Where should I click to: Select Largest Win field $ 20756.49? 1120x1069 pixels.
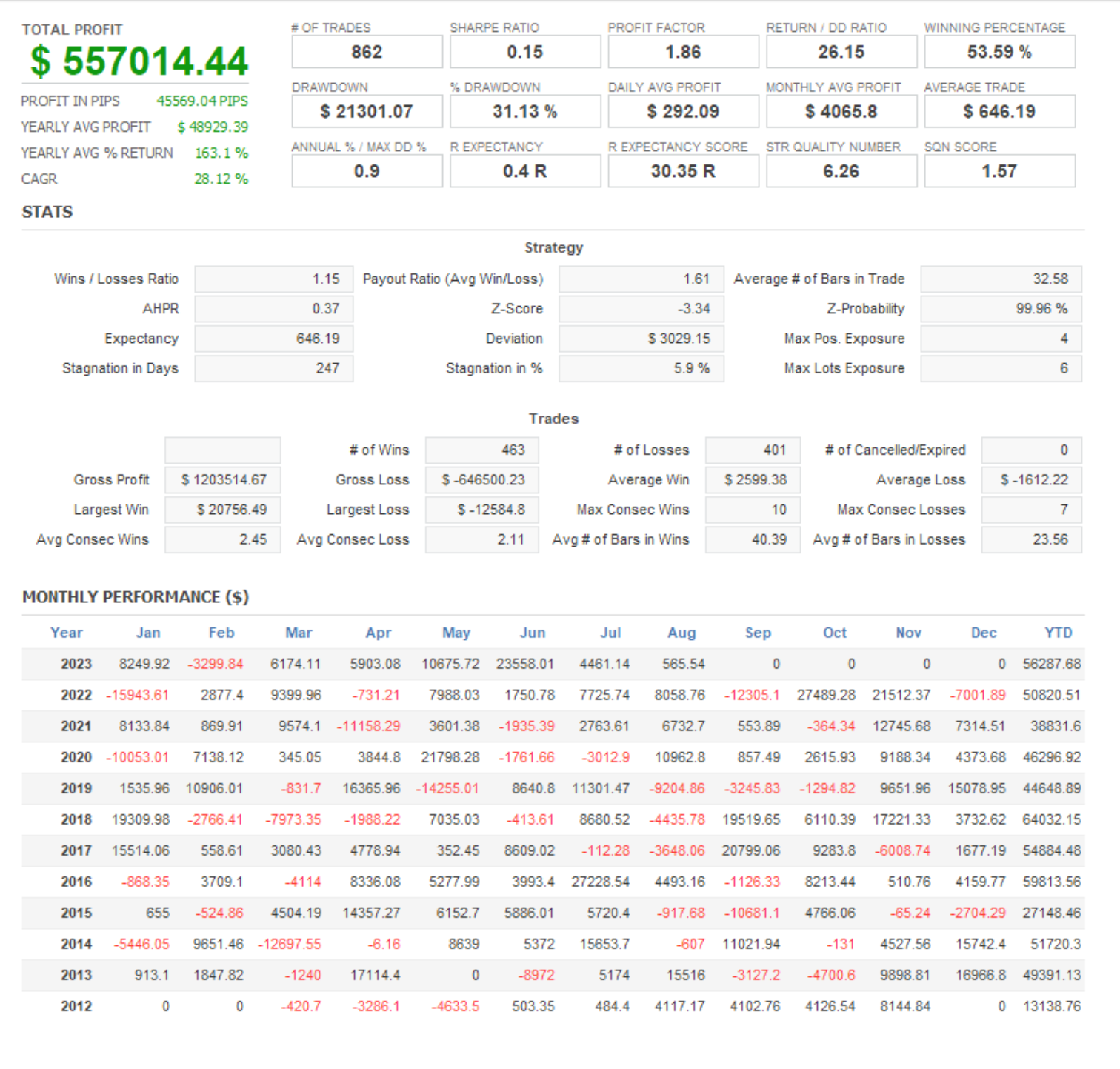pyautogui.click(x=223, y=510)
